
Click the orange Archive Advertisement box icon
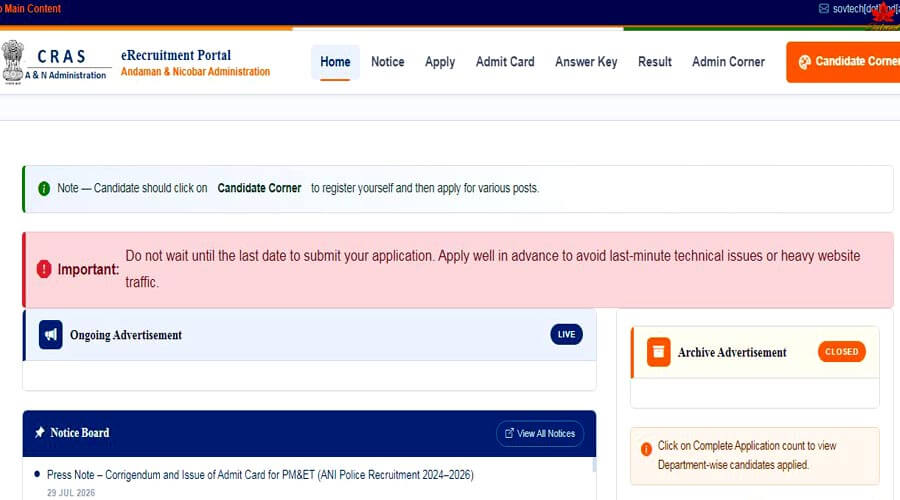click(x=658, y=352)
